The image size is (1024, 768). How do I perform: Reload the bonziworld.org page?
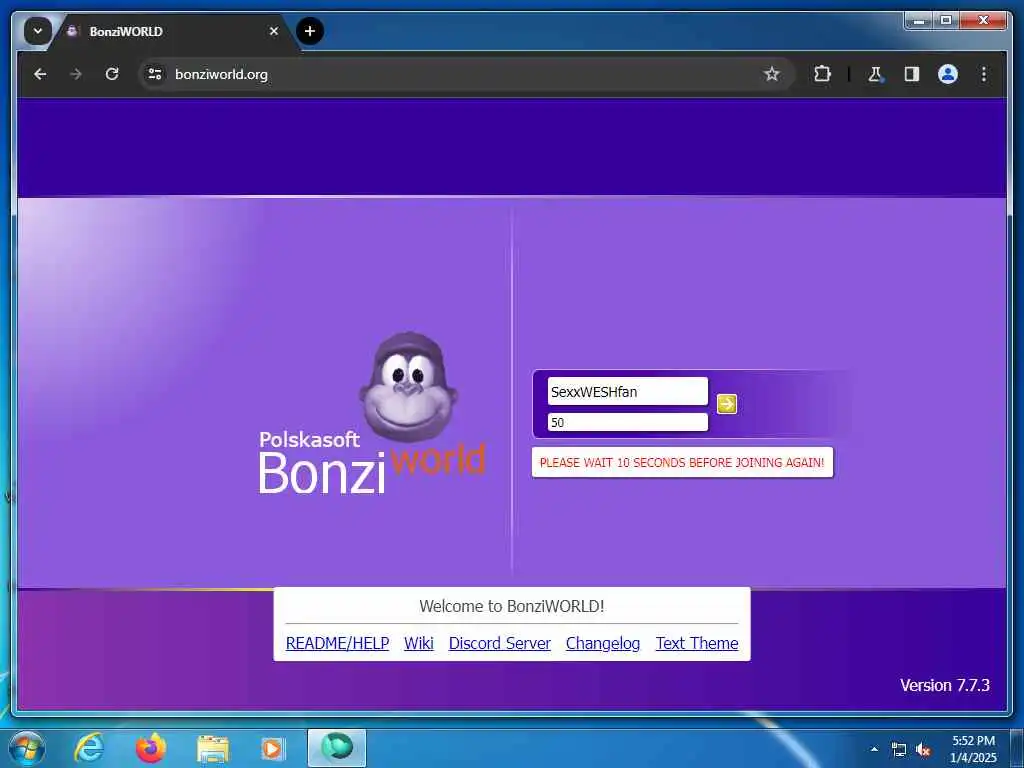pos(112,74)
